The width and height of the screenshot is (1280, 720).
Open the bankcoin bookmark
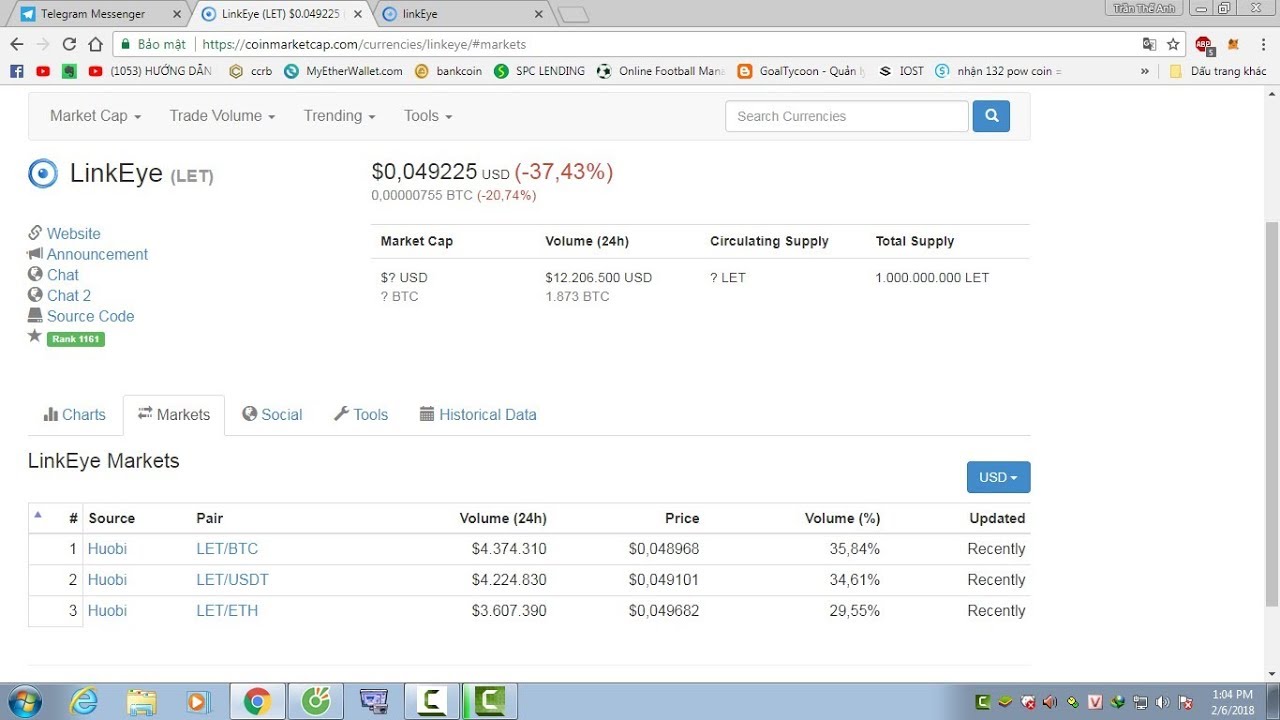click(x=448, y=71)
